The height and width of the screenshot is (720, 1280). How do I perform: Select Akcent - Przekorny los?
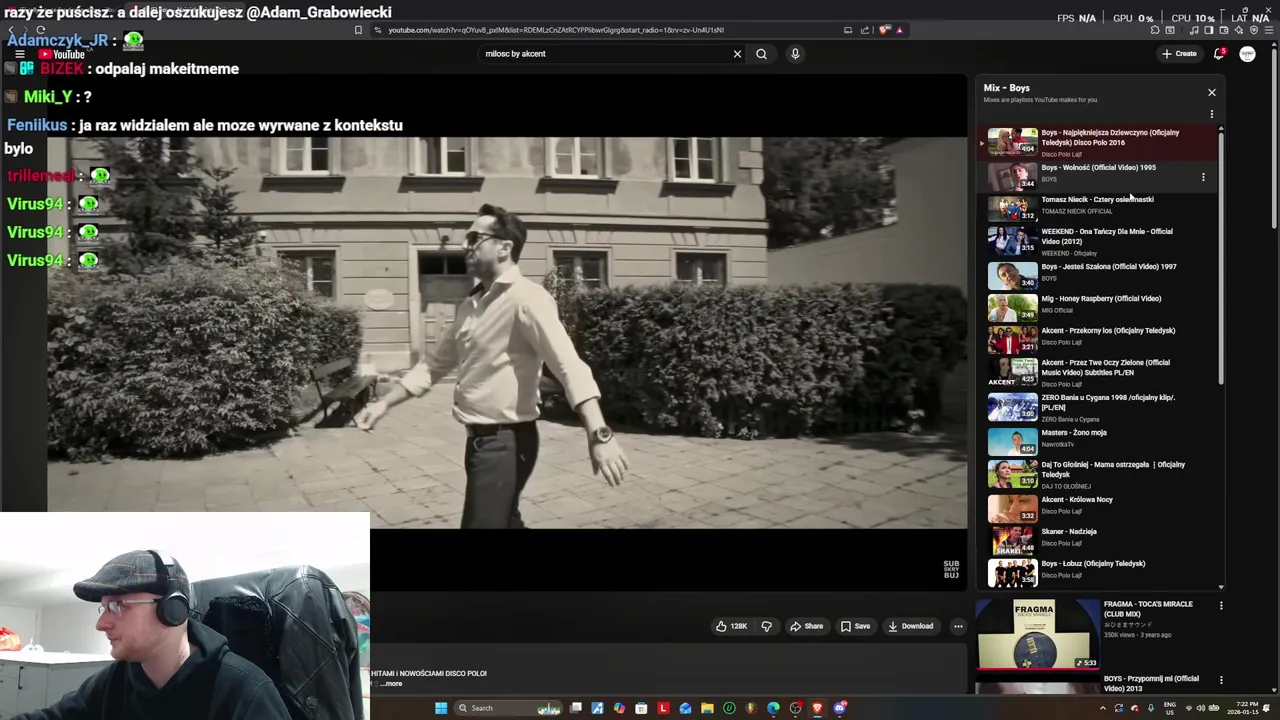[x=1097, y=338]
